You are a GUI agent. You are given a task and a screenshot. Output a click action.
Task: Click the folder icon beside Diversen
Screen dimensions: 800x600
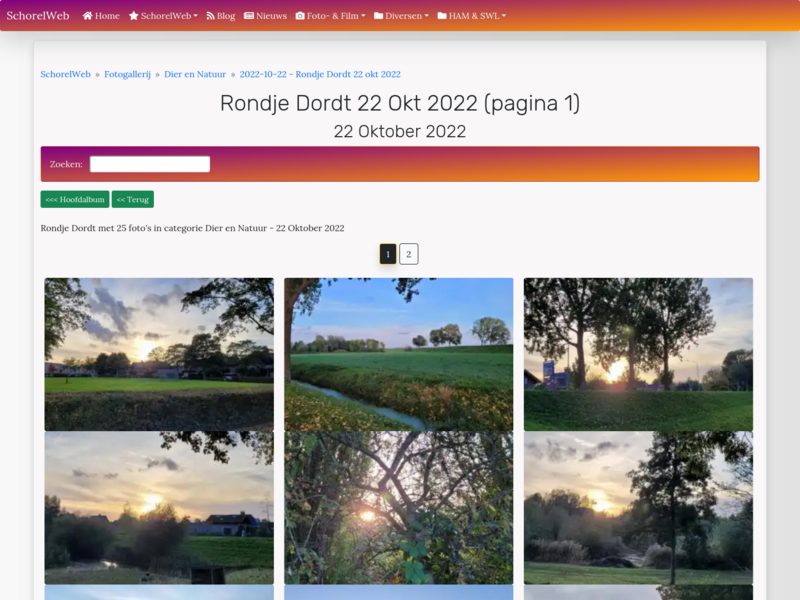[x=379, y=16]
